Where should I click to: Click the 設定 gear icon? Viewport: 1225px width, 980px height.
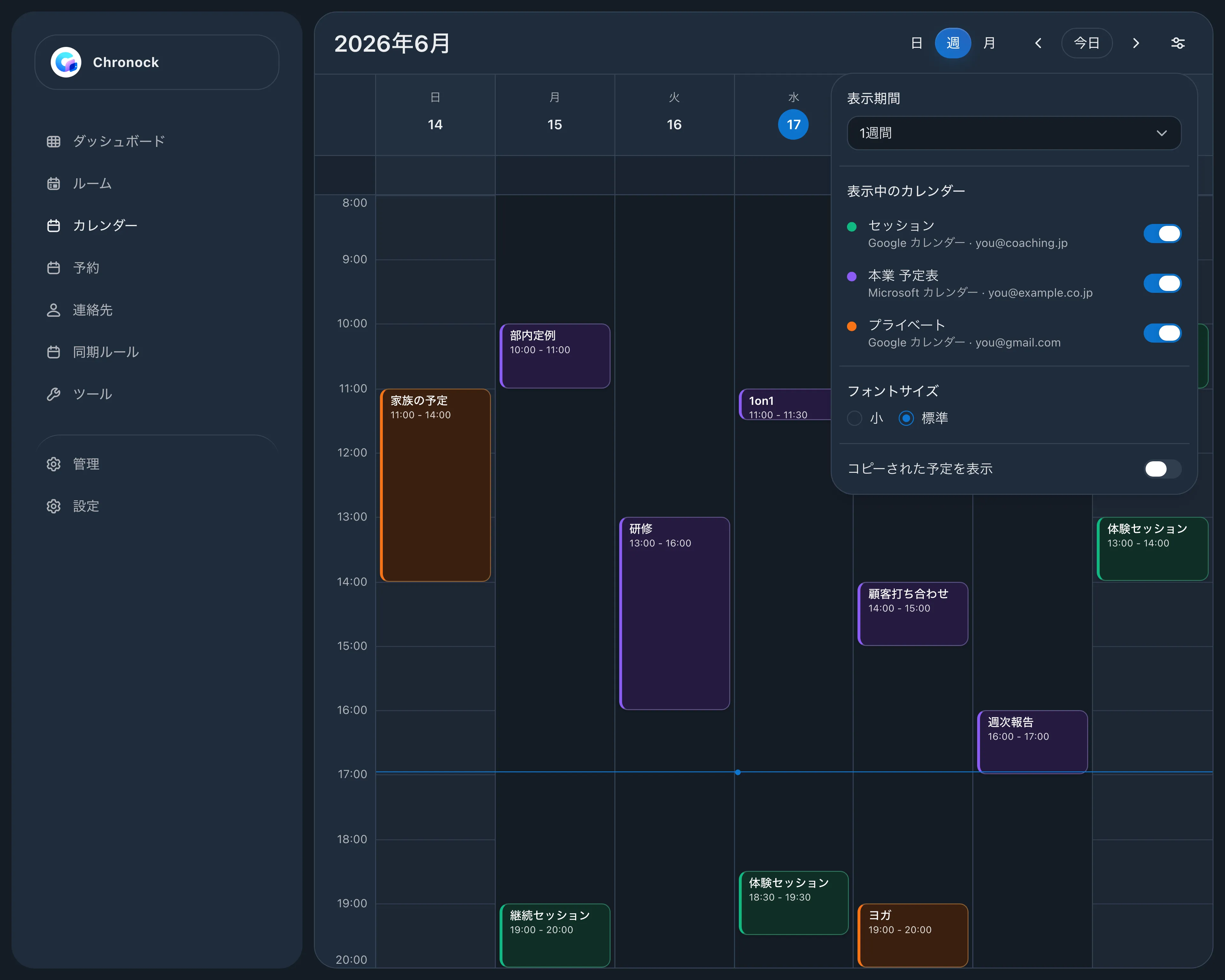[x=53, y=506]
